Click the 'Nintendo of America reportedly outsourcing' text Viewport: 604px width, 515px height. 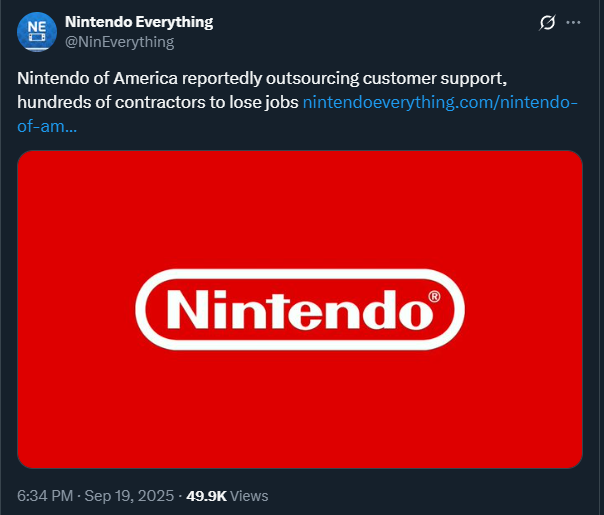click(x=188, y=79)
